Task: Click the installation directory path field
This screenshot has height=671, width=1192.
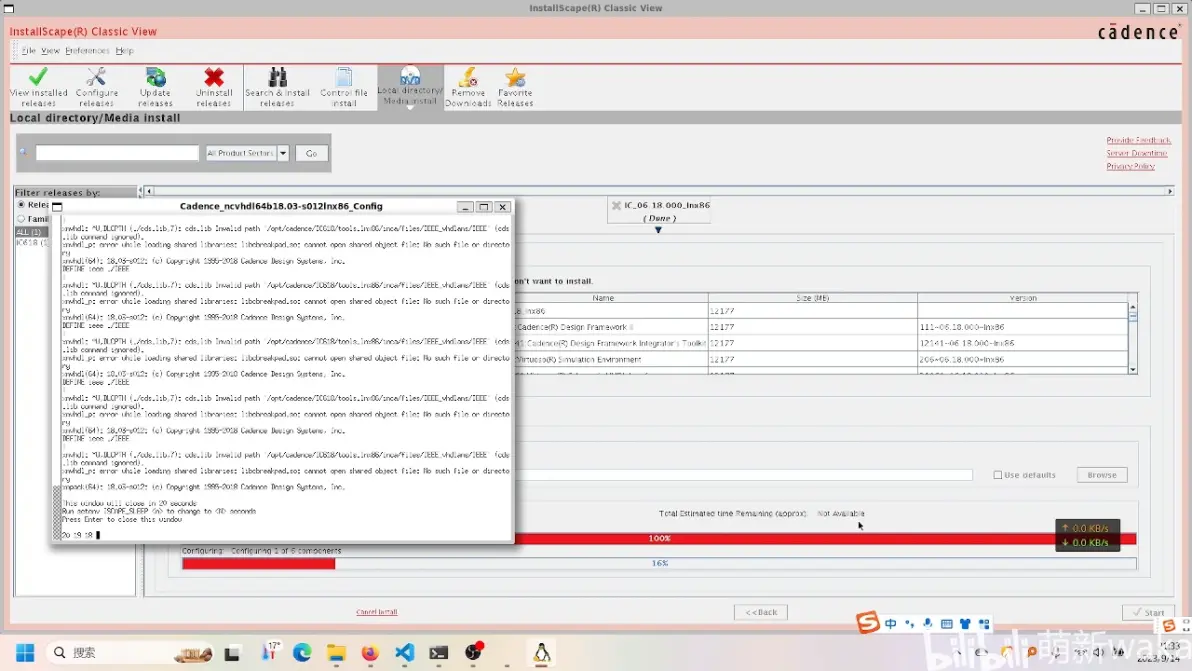Action: (743, 475)
